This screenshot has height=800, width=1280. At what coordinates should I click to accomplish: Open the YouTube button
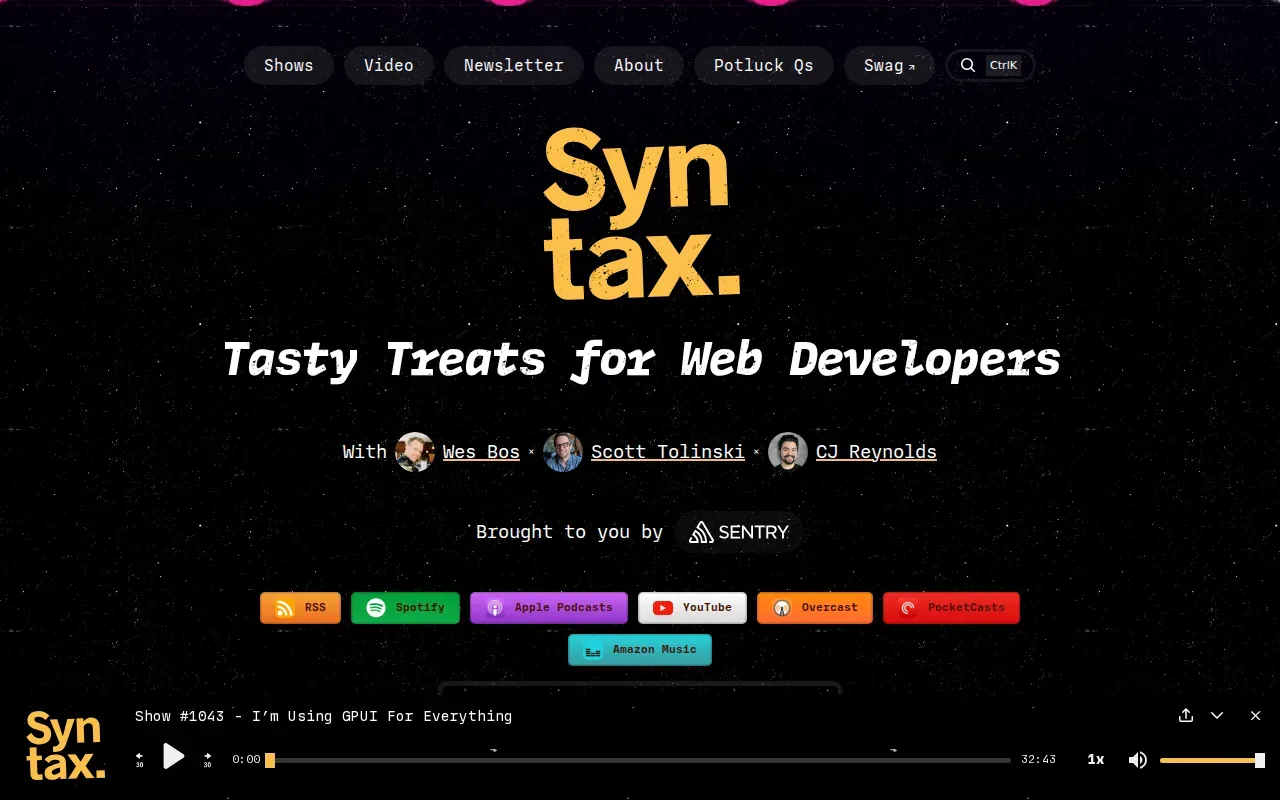[x=692, y=608]
